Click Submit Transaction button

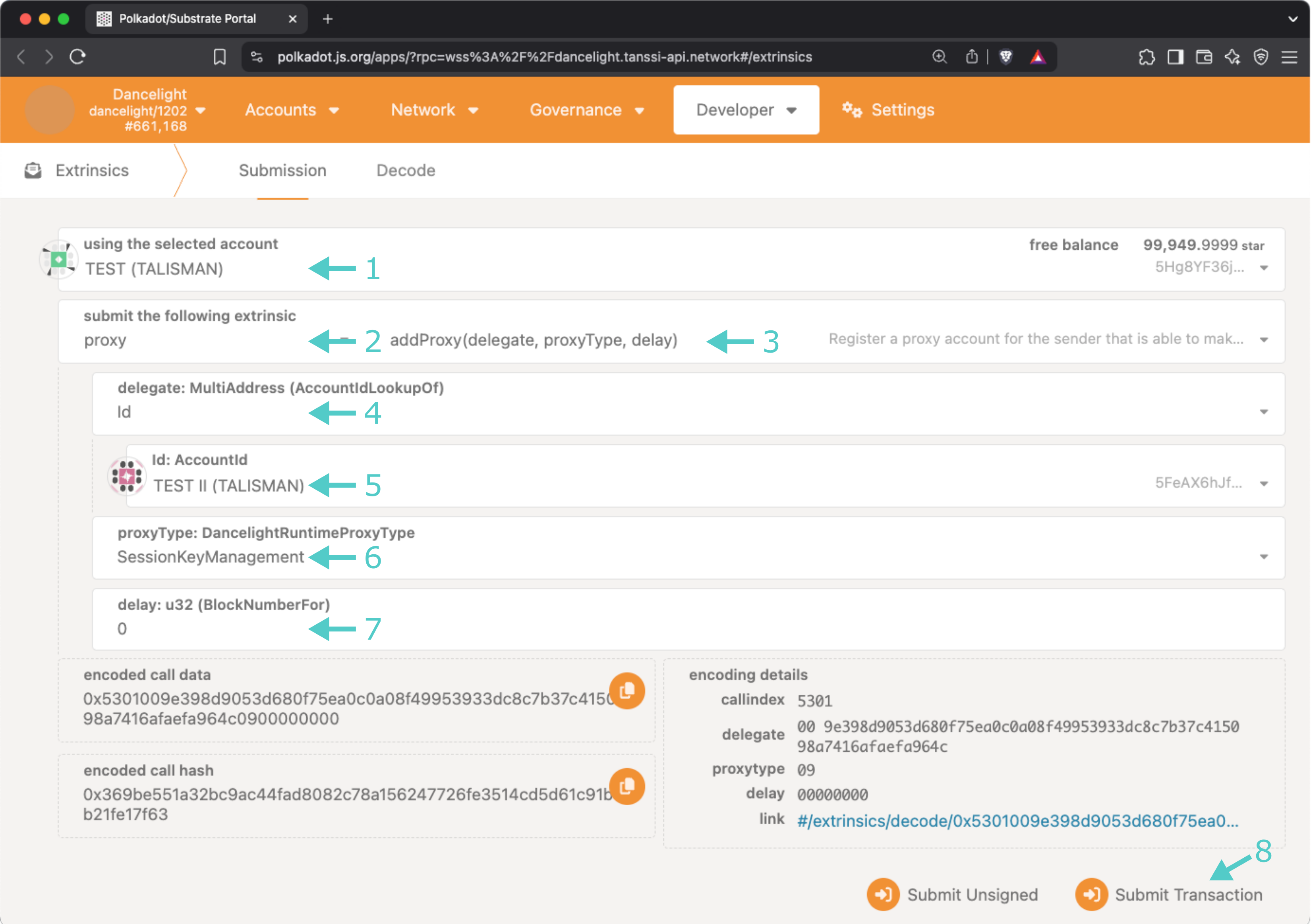click(x=1169, y=894)
